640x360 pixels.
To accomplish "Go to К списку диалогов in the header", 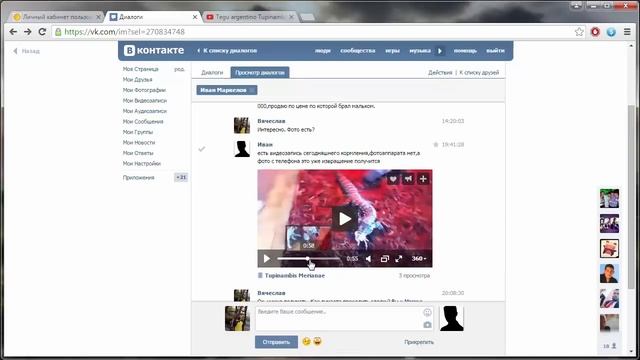I will [227, 51].
